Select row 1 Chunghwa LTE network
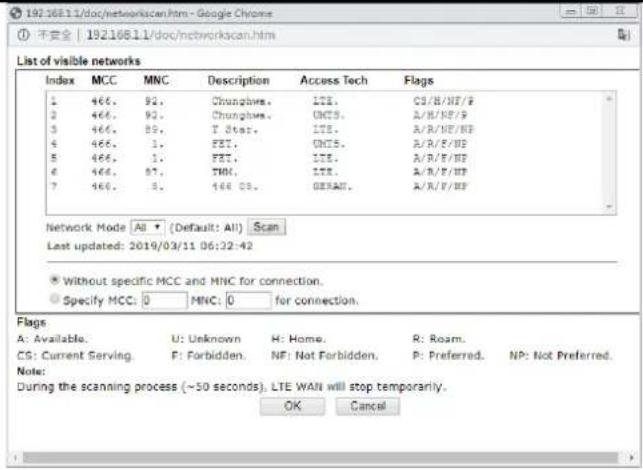643x470 pixels. (262, 101)
